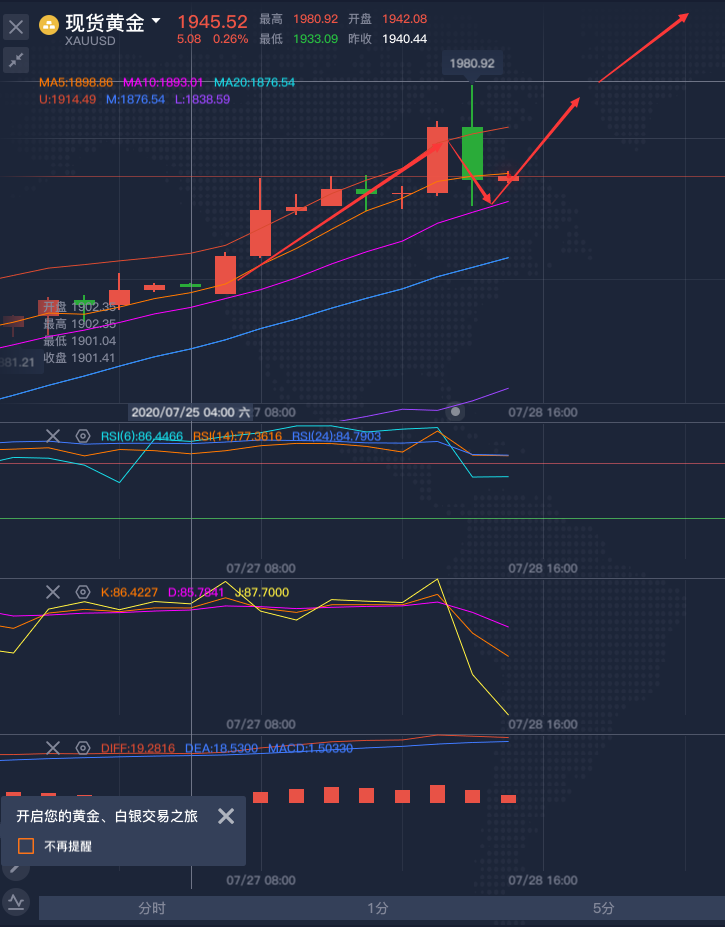Switch to the 分时 timeframe tab
The height and width of the screenshot is (927, 725).
pyautogui.click(x=152, y=908)
